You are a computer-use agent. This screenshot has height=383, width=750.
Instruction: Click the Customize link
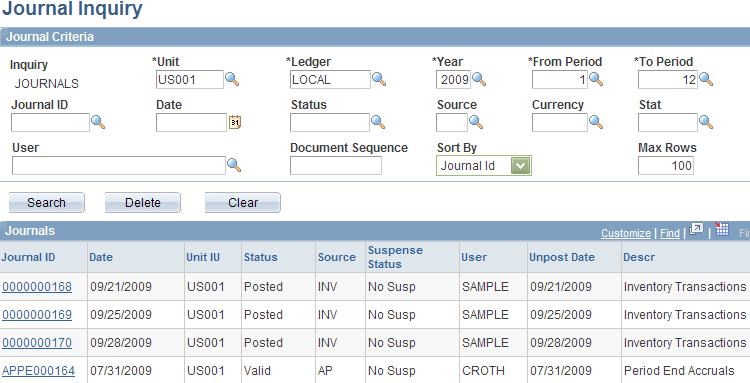pos(626,233)
